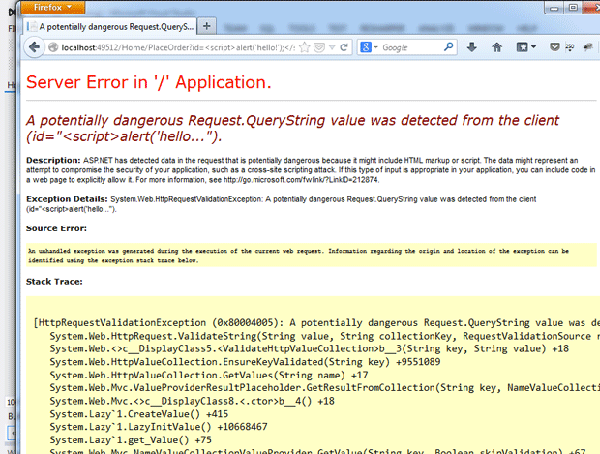This screenshot has height=454, width=600.
Task: Go back with the back arrow button
Action: click(34, 47)
